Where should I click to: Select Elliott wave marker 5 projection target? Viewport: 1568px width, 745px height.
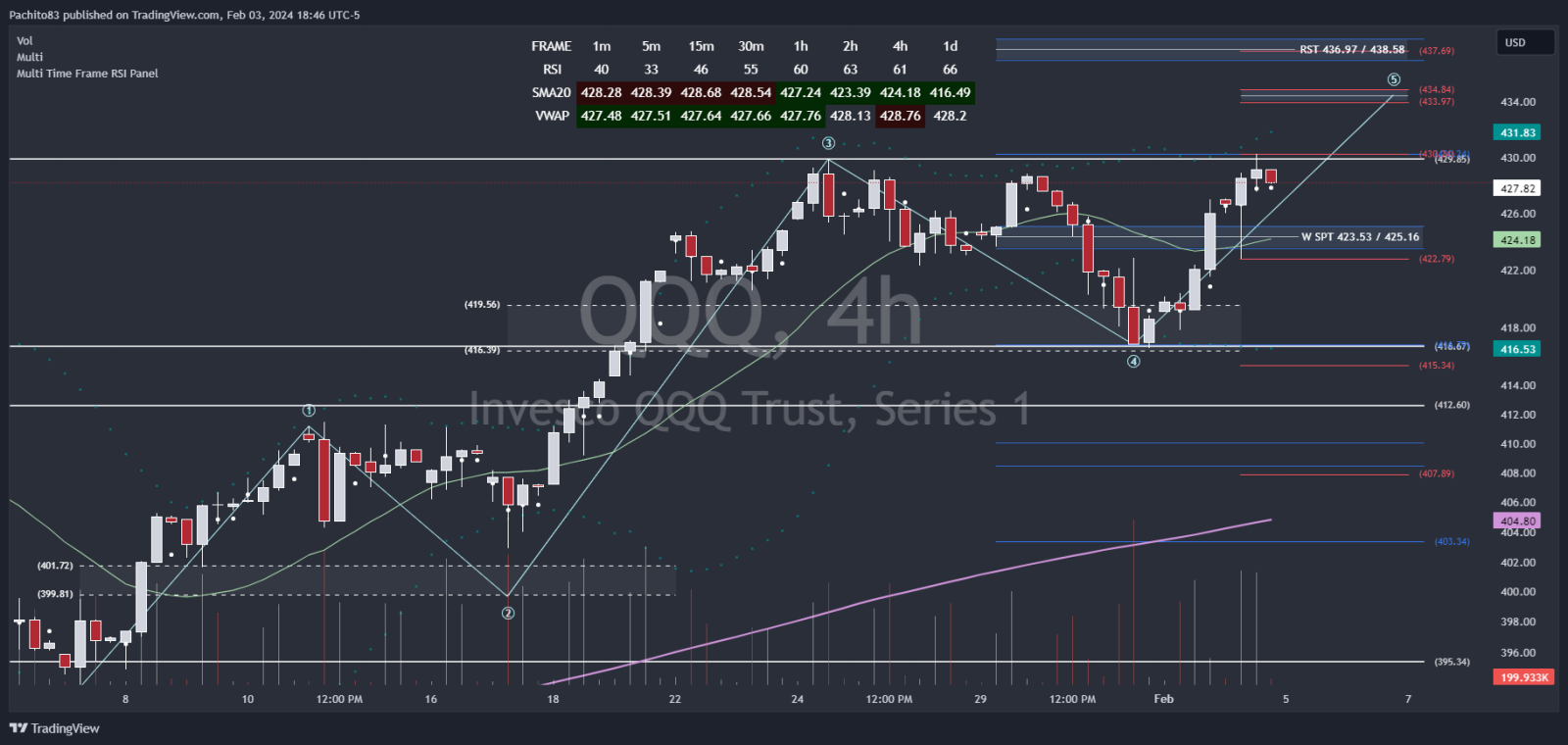click(x=1394, y=79)
